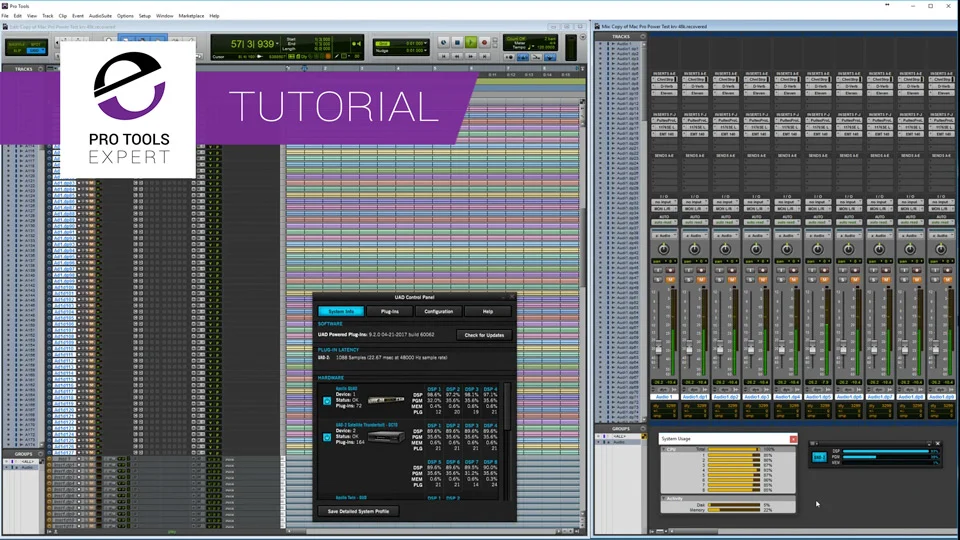Collapse the Activity section in System Usage
960x540 pixels.
(664, 498)
